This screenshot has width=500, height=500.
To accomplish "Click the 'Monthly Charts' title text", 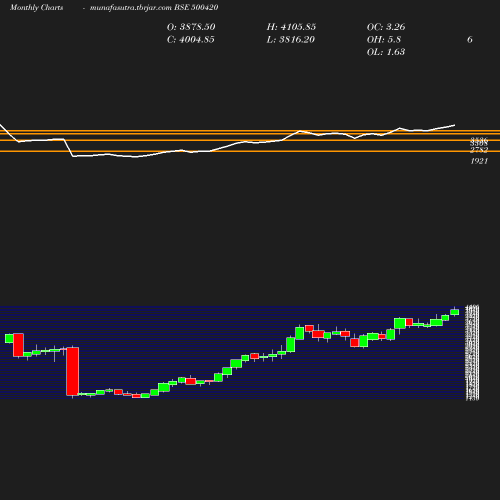I will 36,7.
